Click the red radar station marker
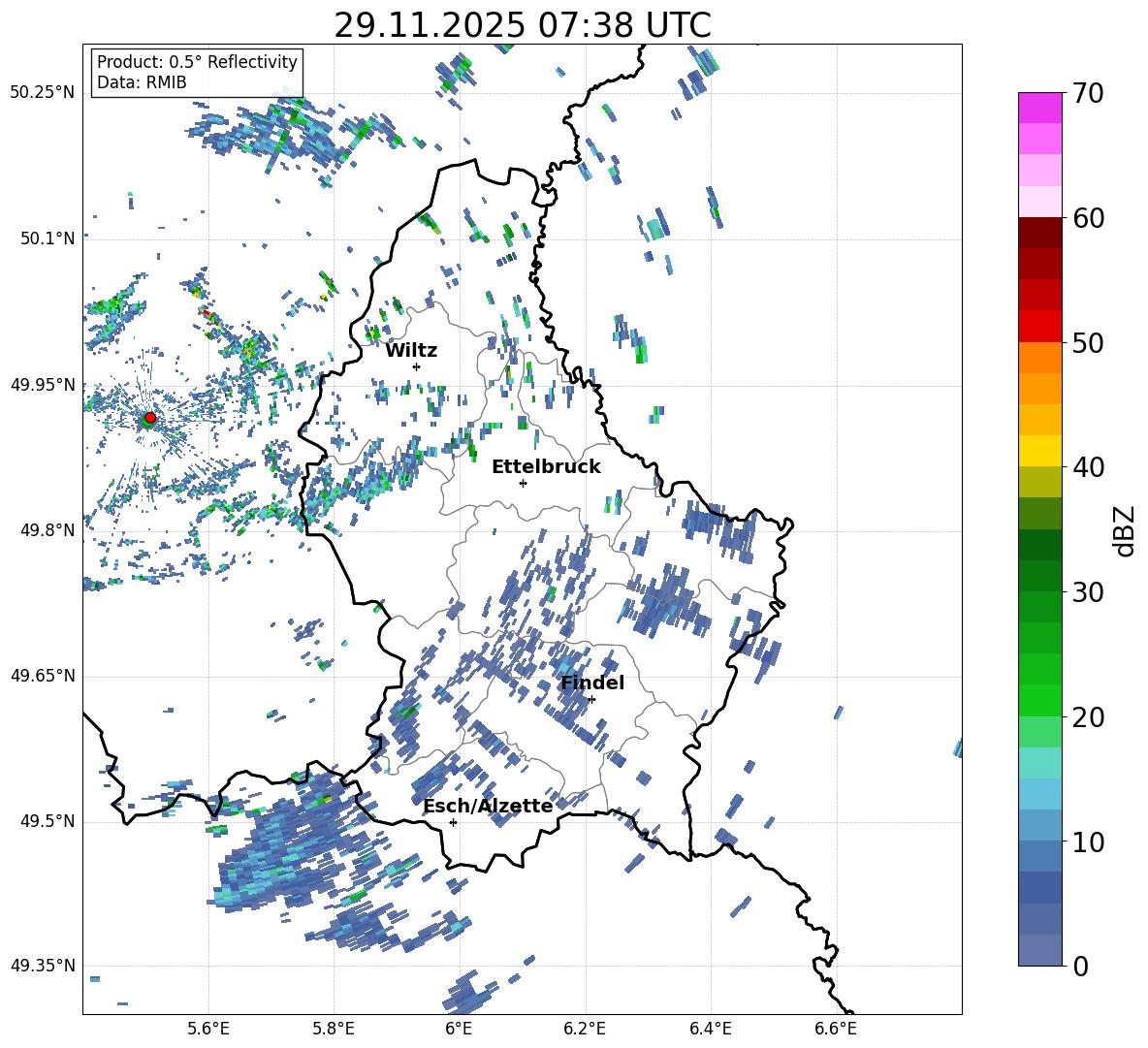The image size is (1148, 1048). pos(149,418)
